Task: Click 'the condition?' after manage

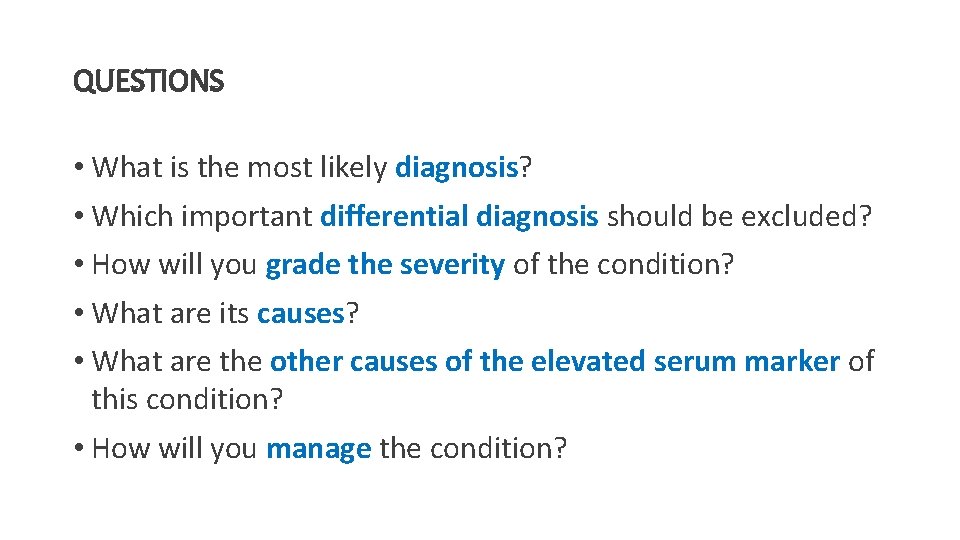Action: (x=473, y=448)
